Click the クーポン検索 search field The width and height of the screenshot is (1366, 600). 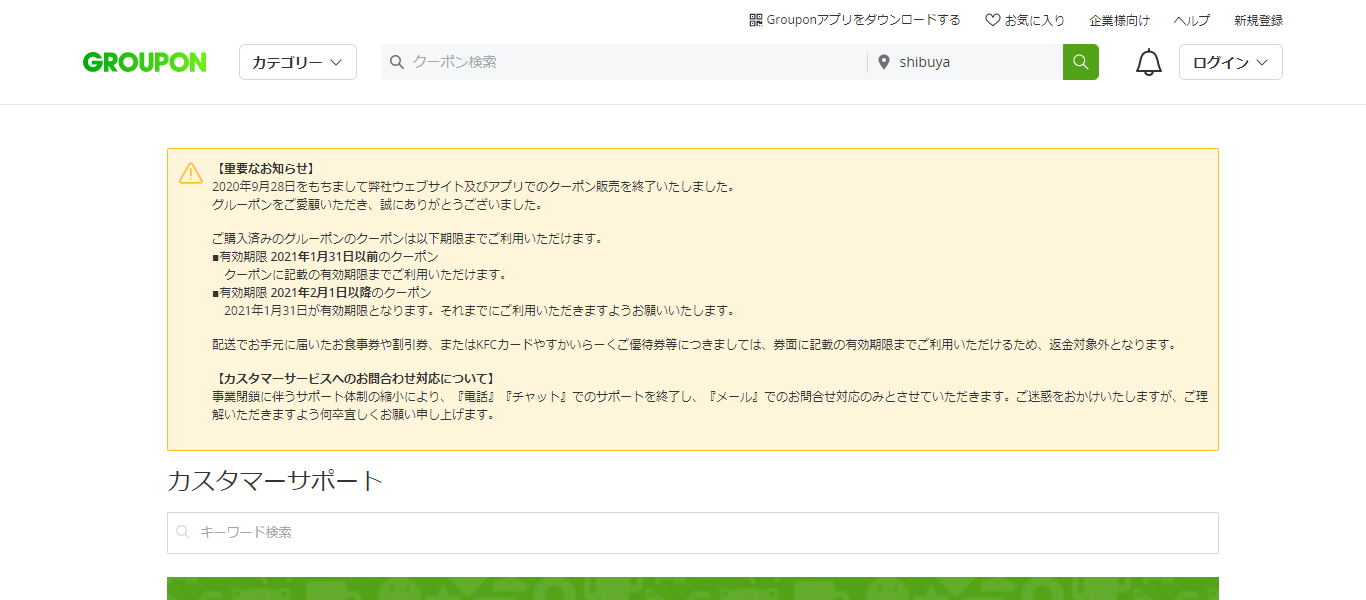click(624, 62)
